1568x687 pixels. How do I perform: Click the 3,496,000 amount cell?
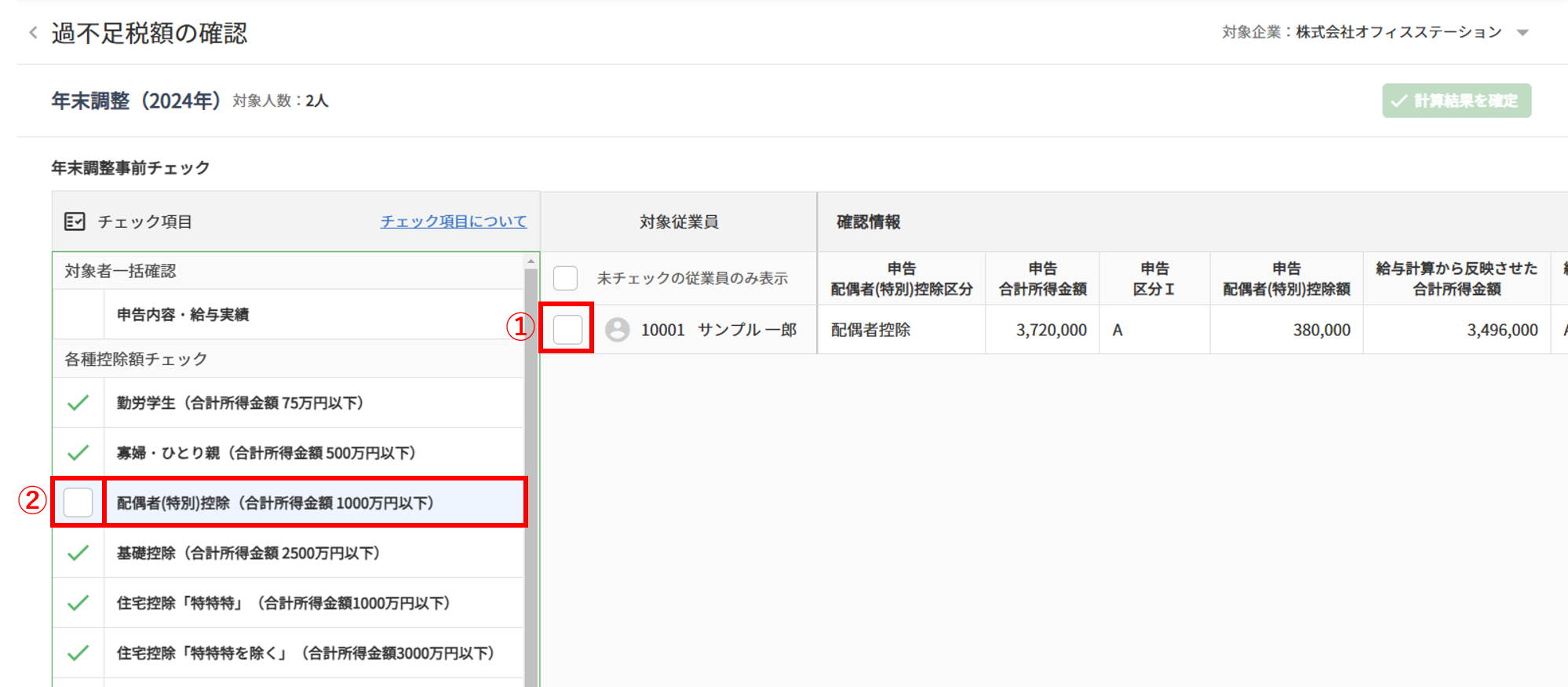coord(1457,330)
